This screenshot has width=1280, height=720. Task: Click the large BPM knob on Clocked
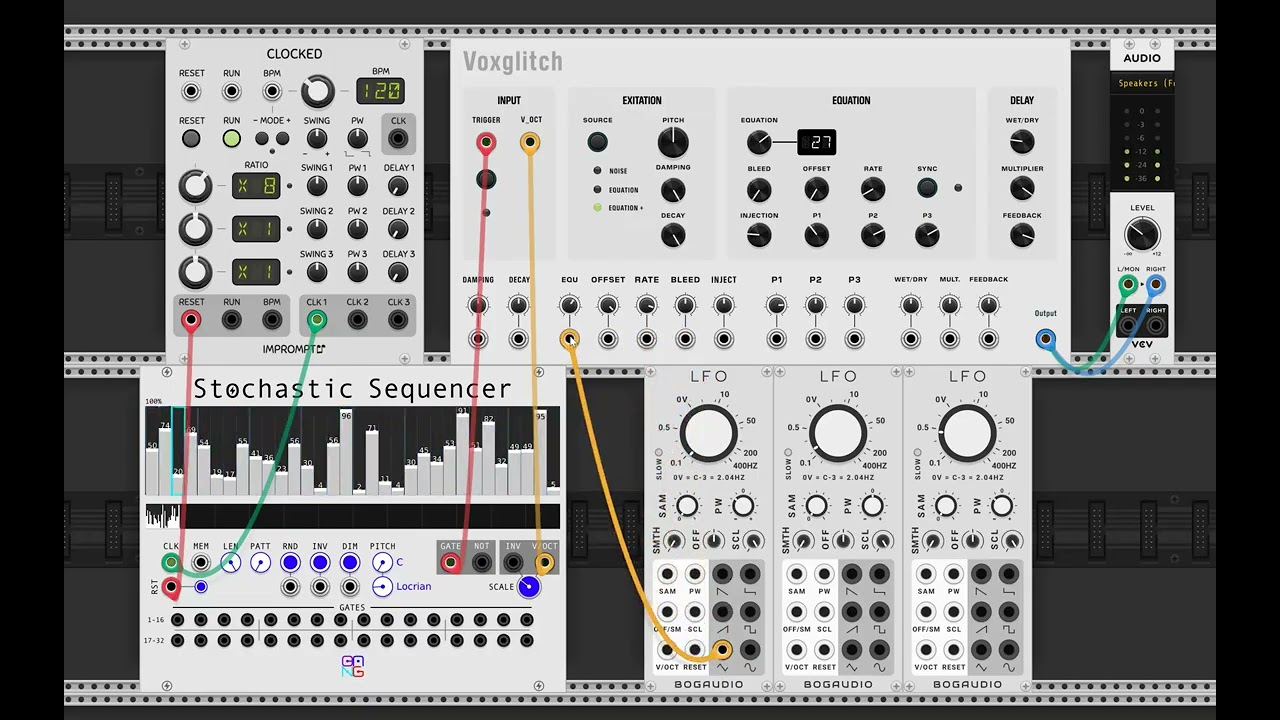[317, 91]
